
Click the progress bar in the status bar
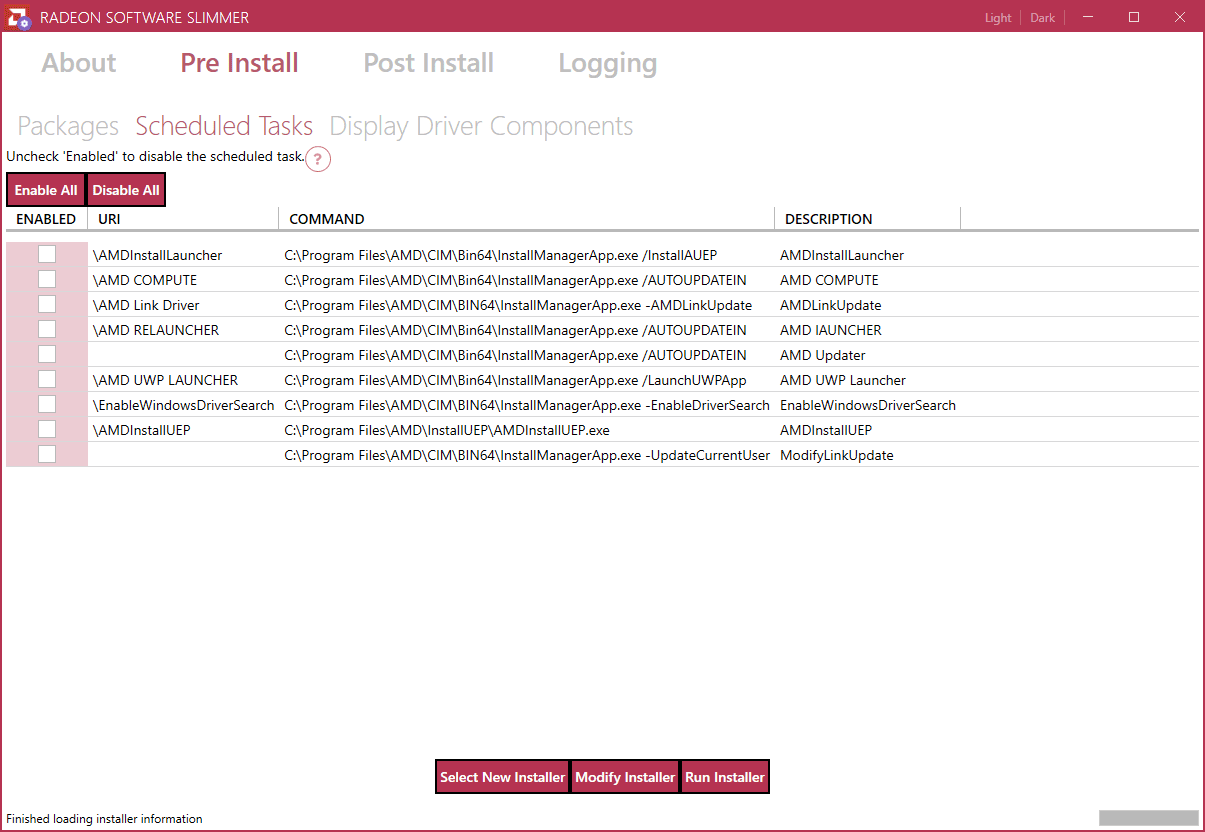click(x=1148, y=818)
